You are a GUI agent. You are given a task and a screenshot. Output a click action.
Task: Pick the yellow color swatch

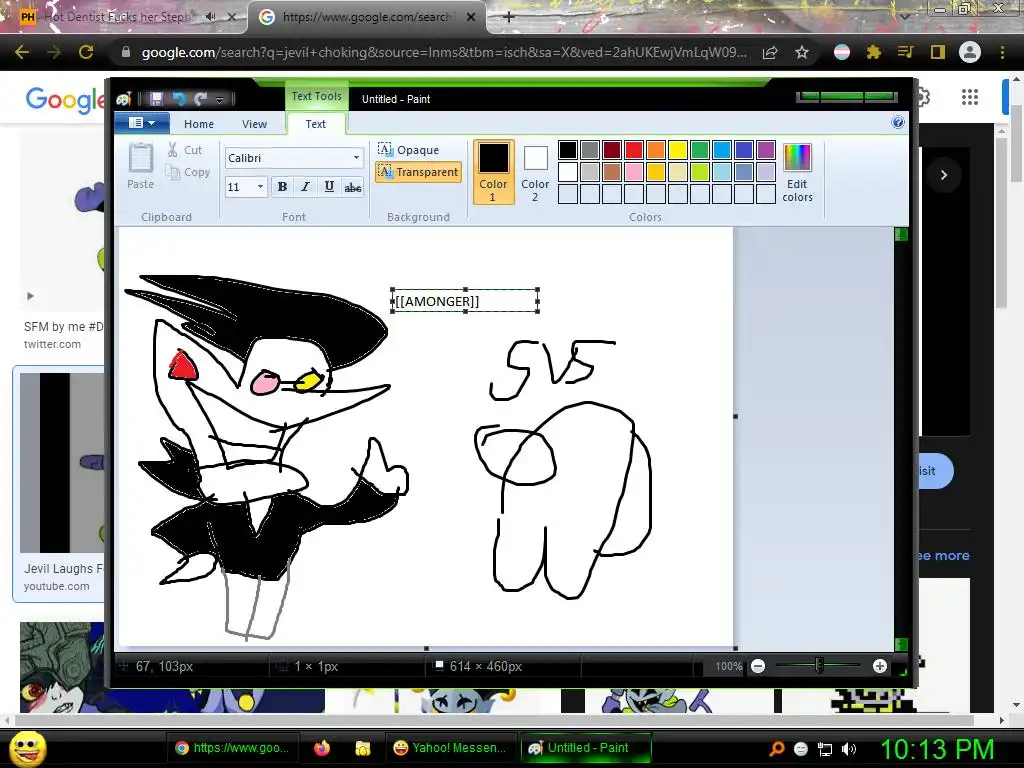(x=677, y=150)
